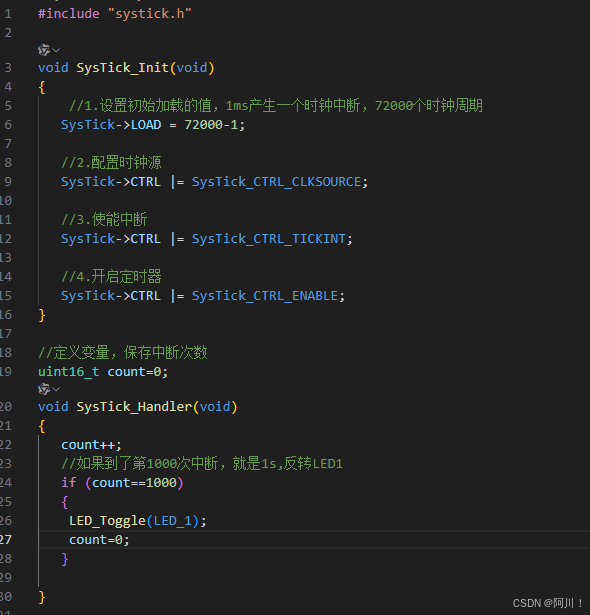
Task: Click the comment //定义变量，保存中断次数
Action: (122, 353)
